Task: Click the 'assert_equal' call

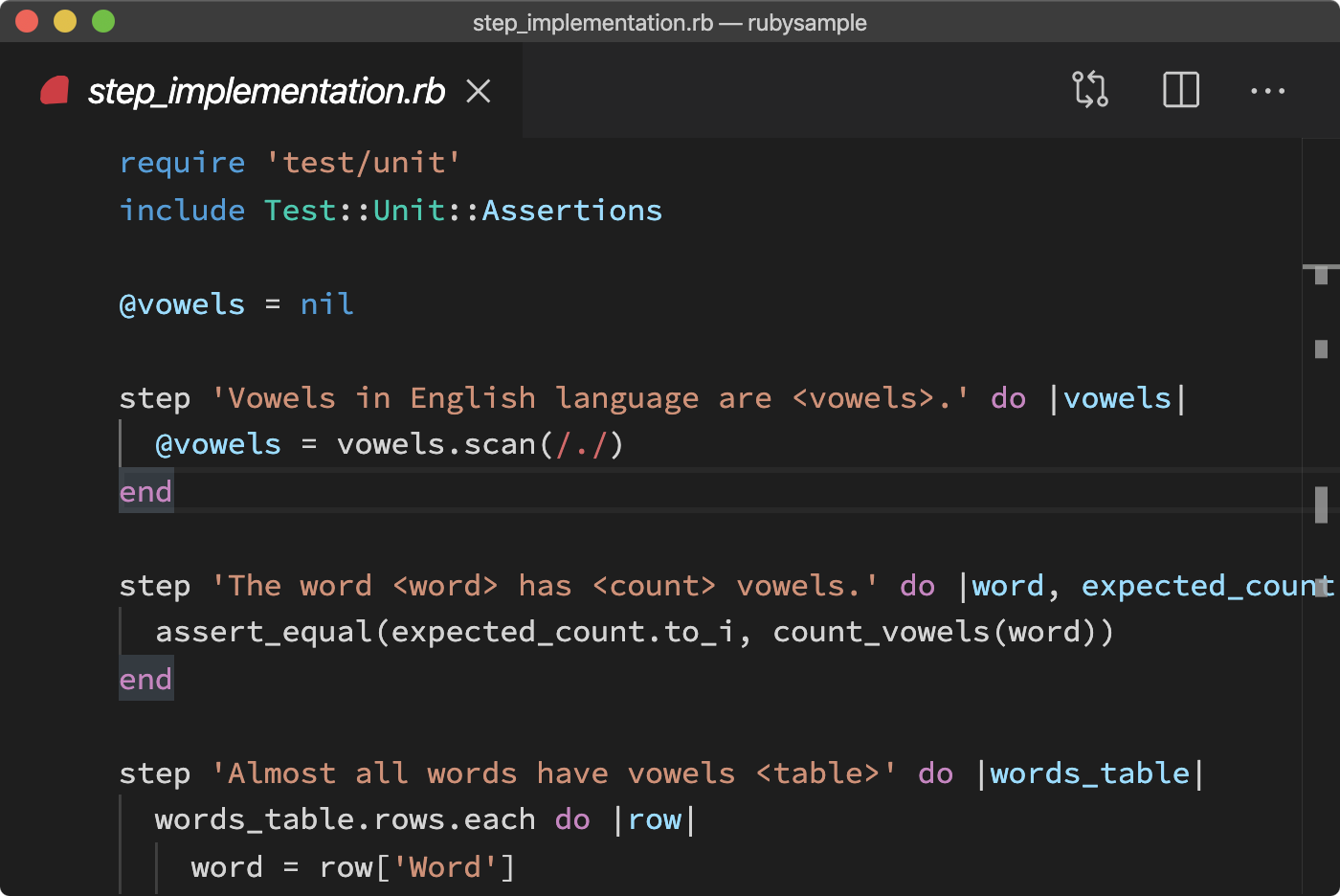Action: pyautogui.click(x=263, y=633)
